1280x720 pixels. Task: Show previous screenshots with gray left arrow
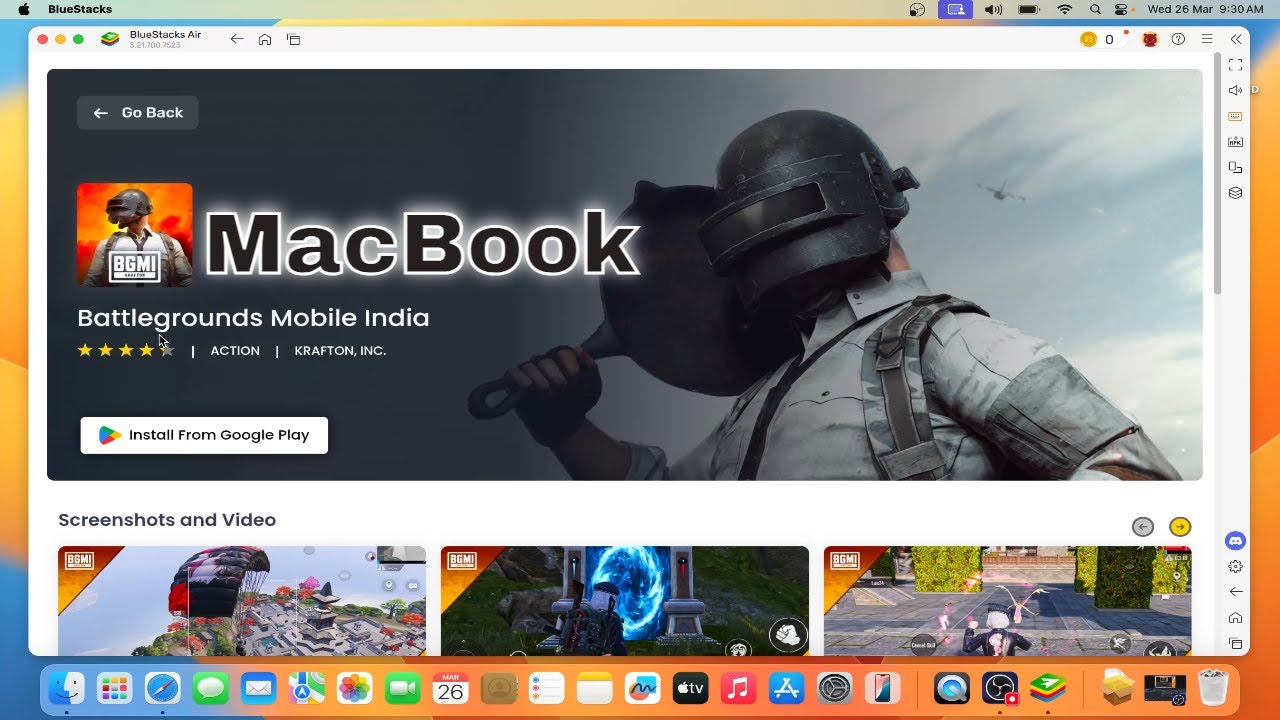tap(1143, 527)
